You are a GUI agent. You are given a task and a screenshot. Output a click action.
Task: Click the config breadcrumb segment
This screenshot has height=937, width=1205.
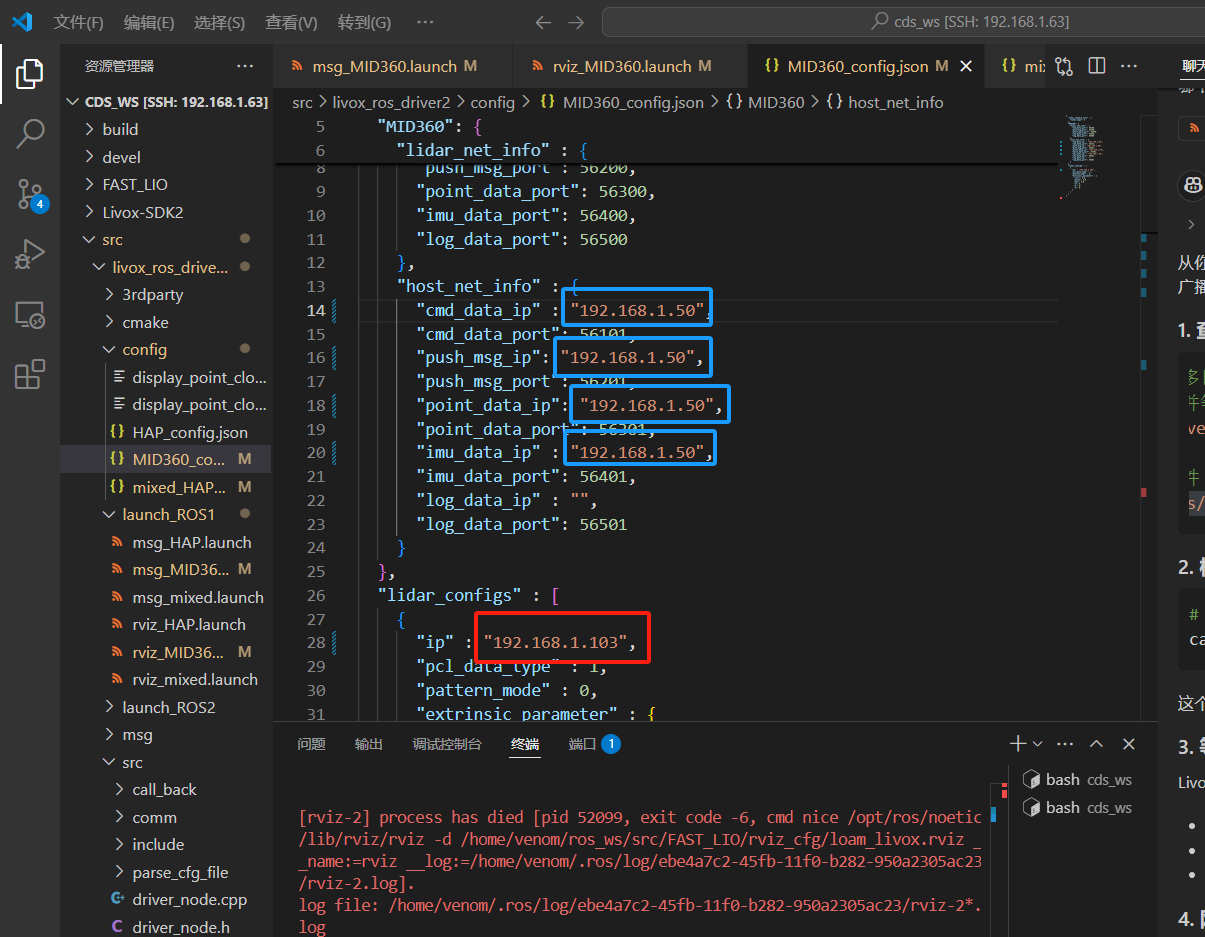tap(492, 102)
